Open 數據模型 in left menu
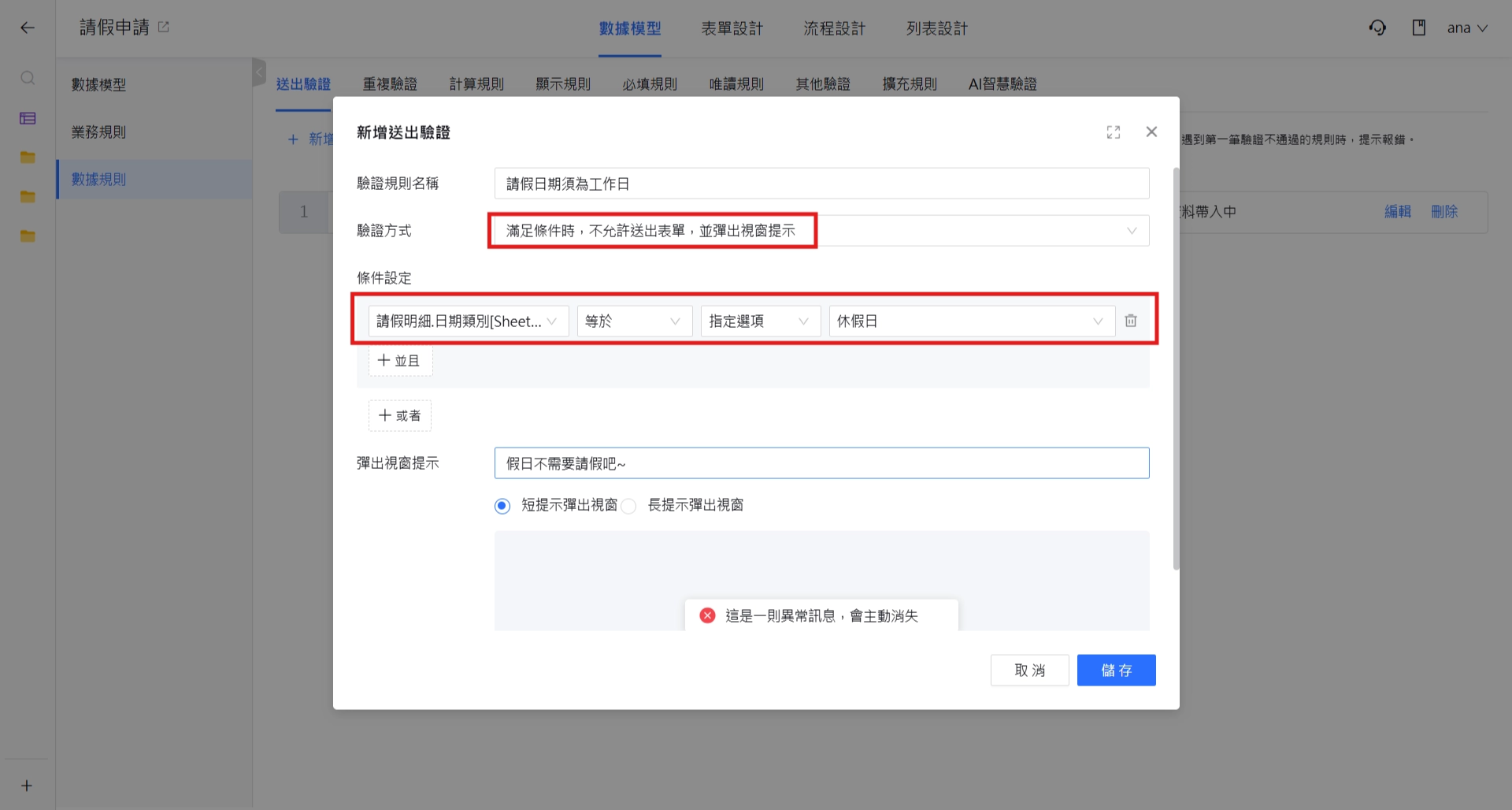 154,84
